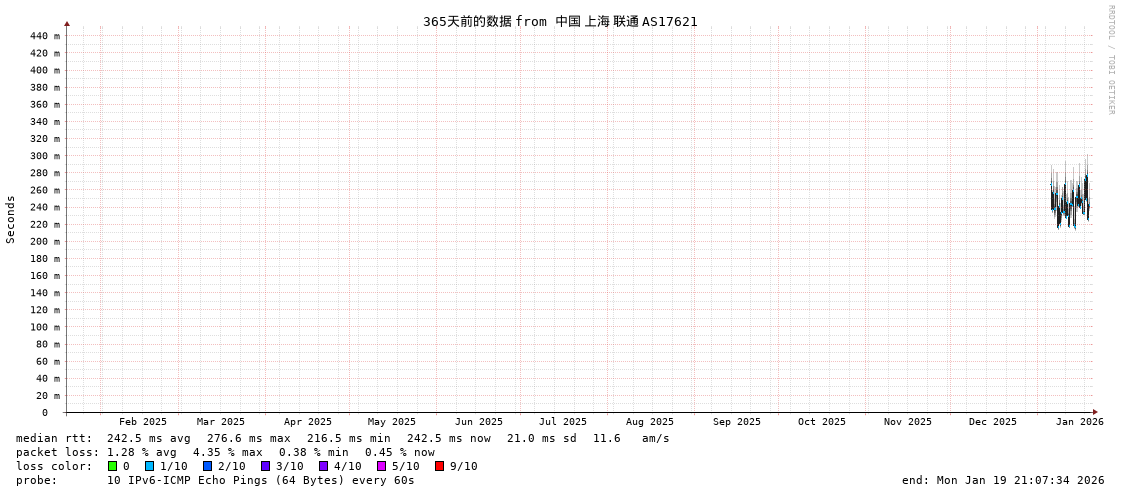This screenshot has width=1121, height=494.
Task: Click the graph title mentioning AS17621
Action: 560,21
